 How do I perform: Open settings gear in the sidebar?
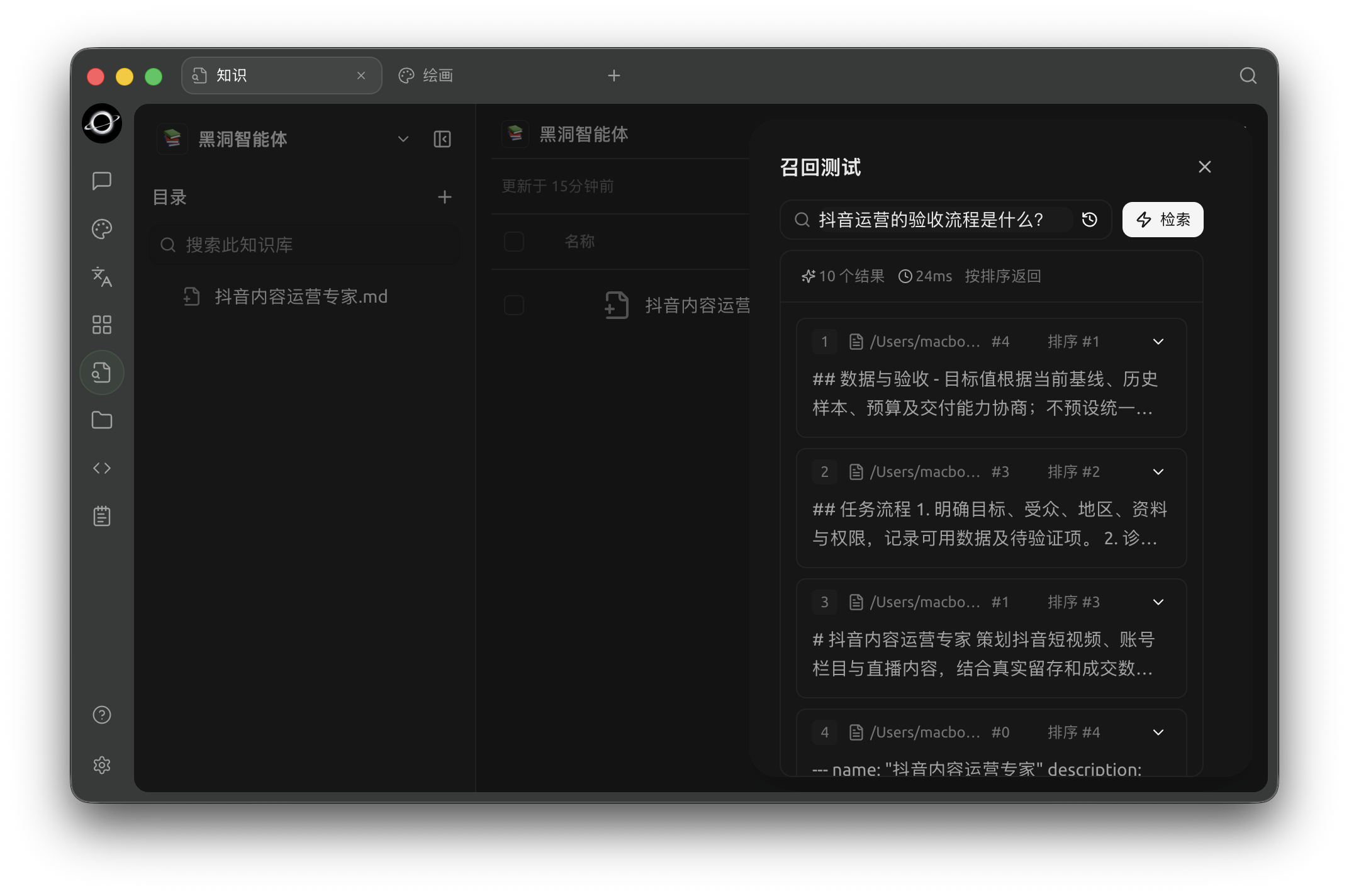click(x=102, y=765)
